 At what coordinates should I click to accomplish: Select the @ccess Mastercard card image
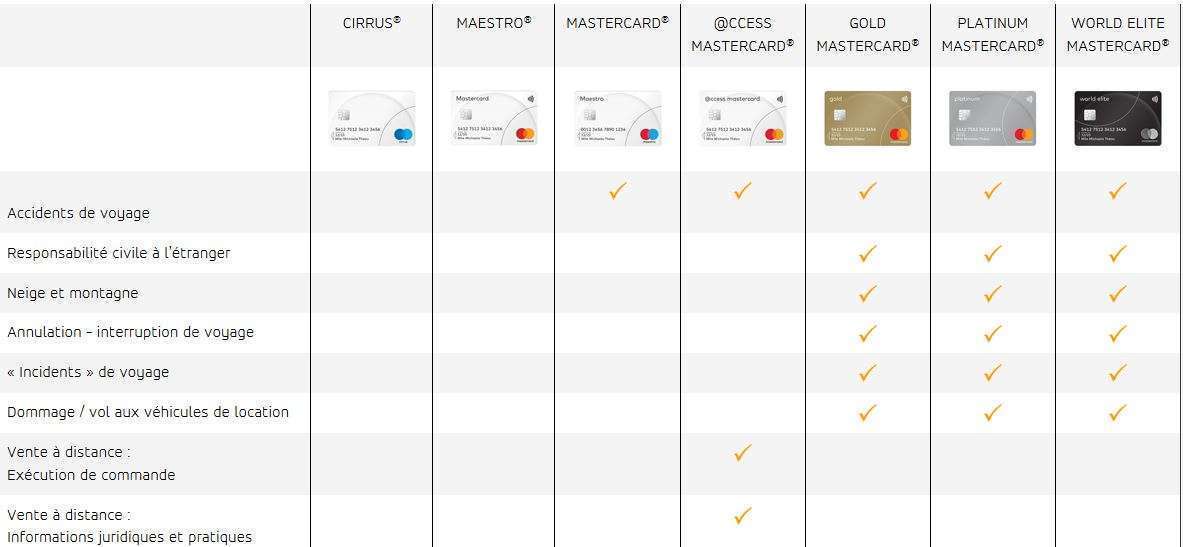[743, 119]
